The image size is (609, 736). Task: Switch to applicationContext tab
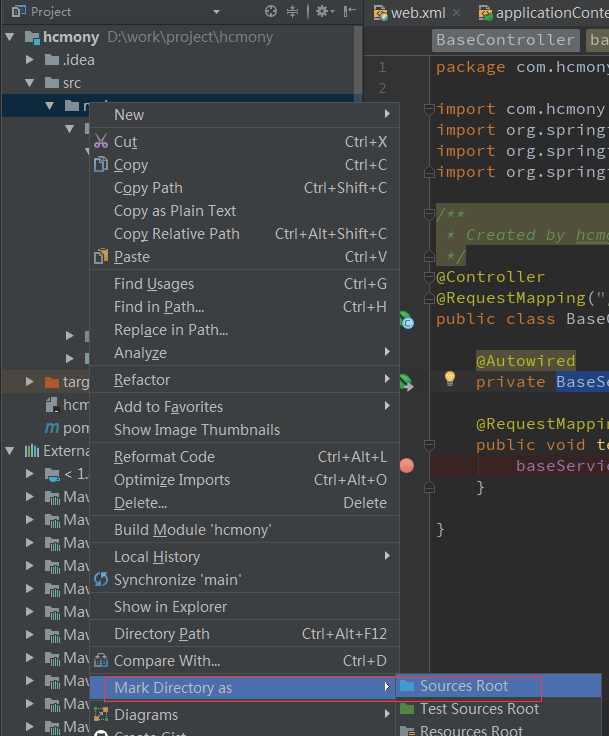click(x=545, y=13)
